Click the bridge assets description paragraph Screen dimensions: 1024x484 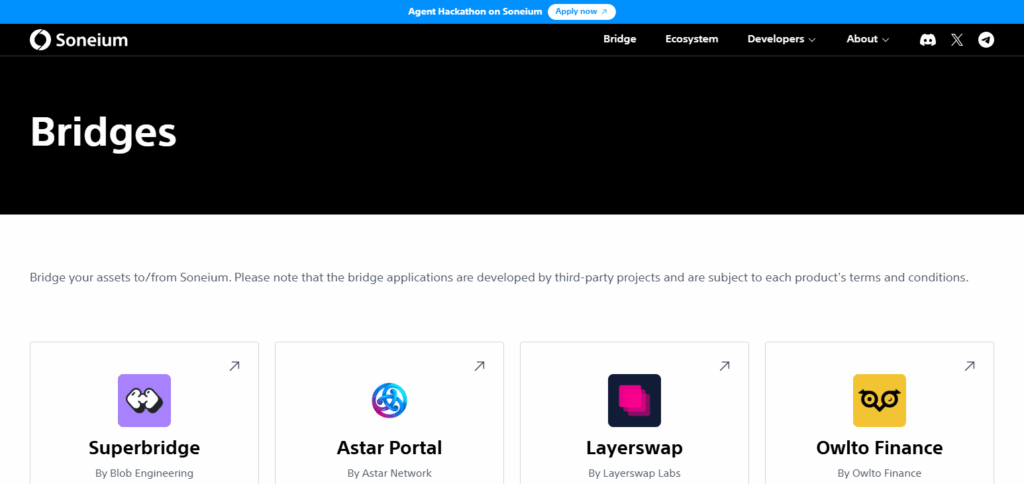499,278
